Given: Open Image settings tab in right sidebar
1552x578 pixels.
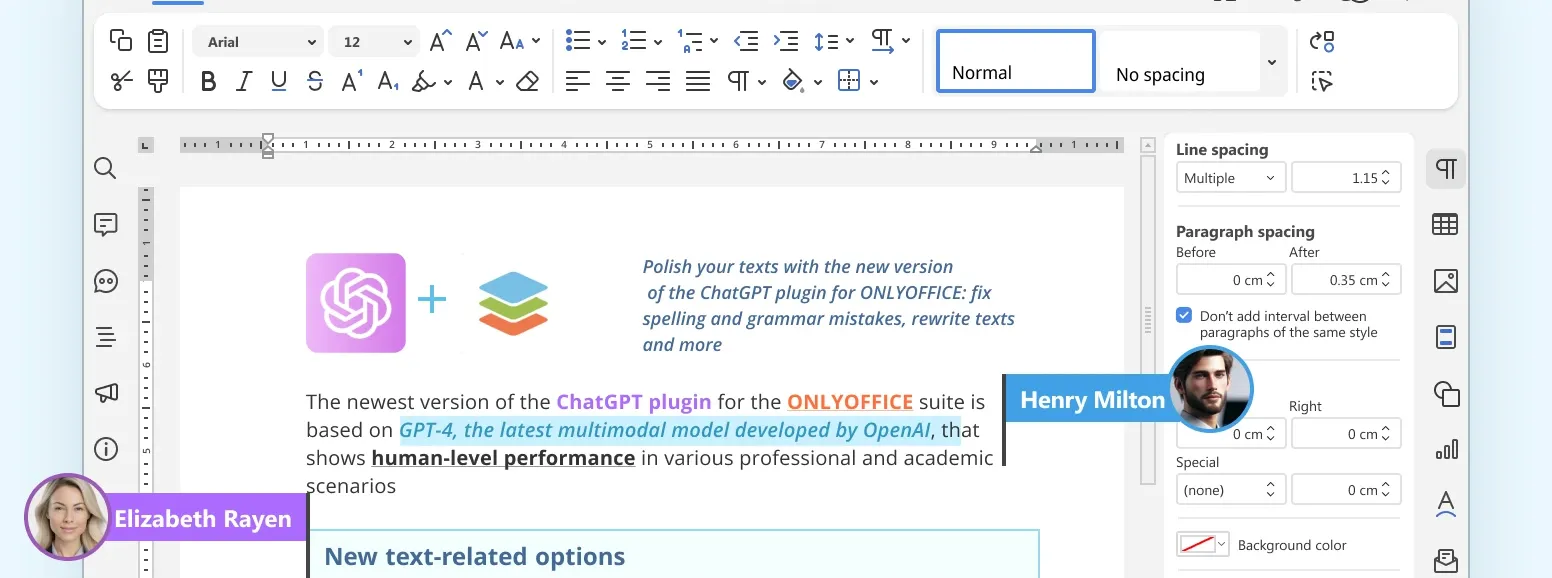Looking at the screenshot, I should 1445,281.
